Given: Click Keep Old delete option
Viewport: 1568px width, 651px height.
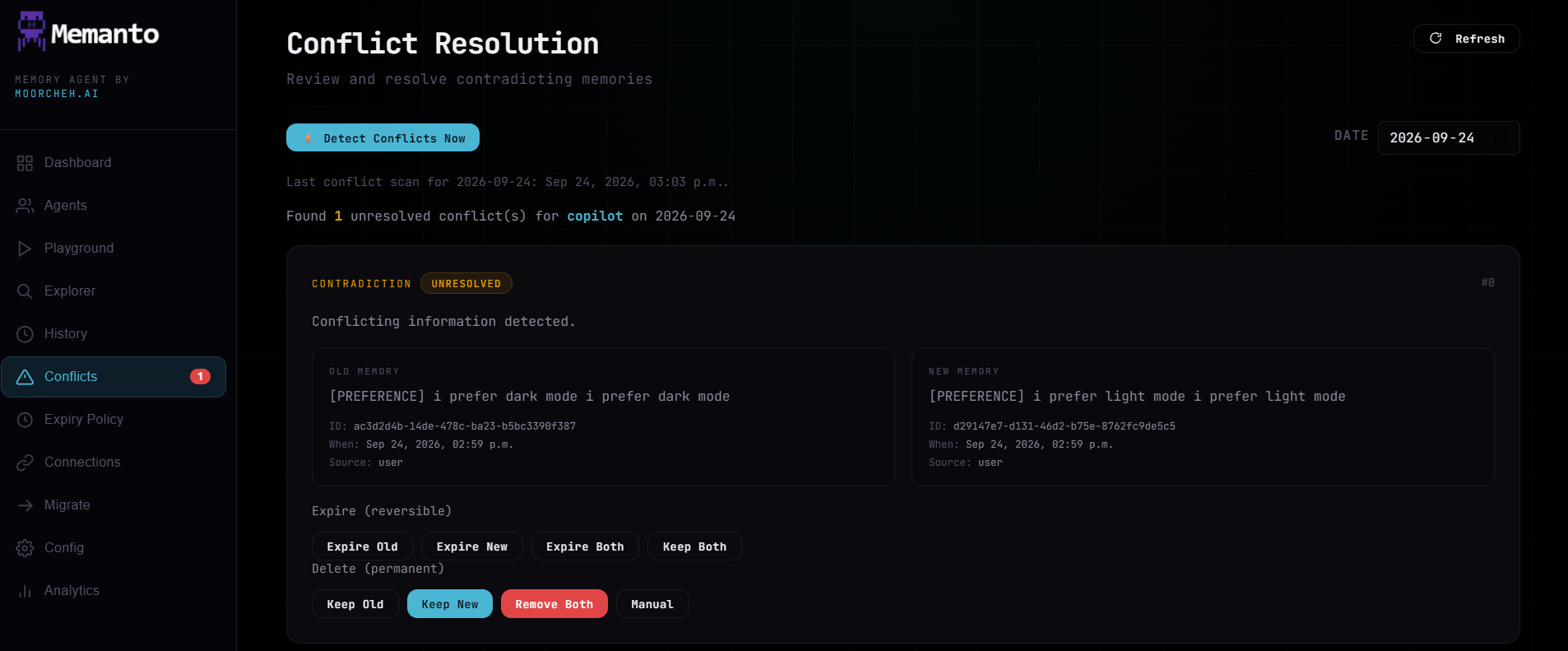Looking at the screenshot, I should 355,604.
